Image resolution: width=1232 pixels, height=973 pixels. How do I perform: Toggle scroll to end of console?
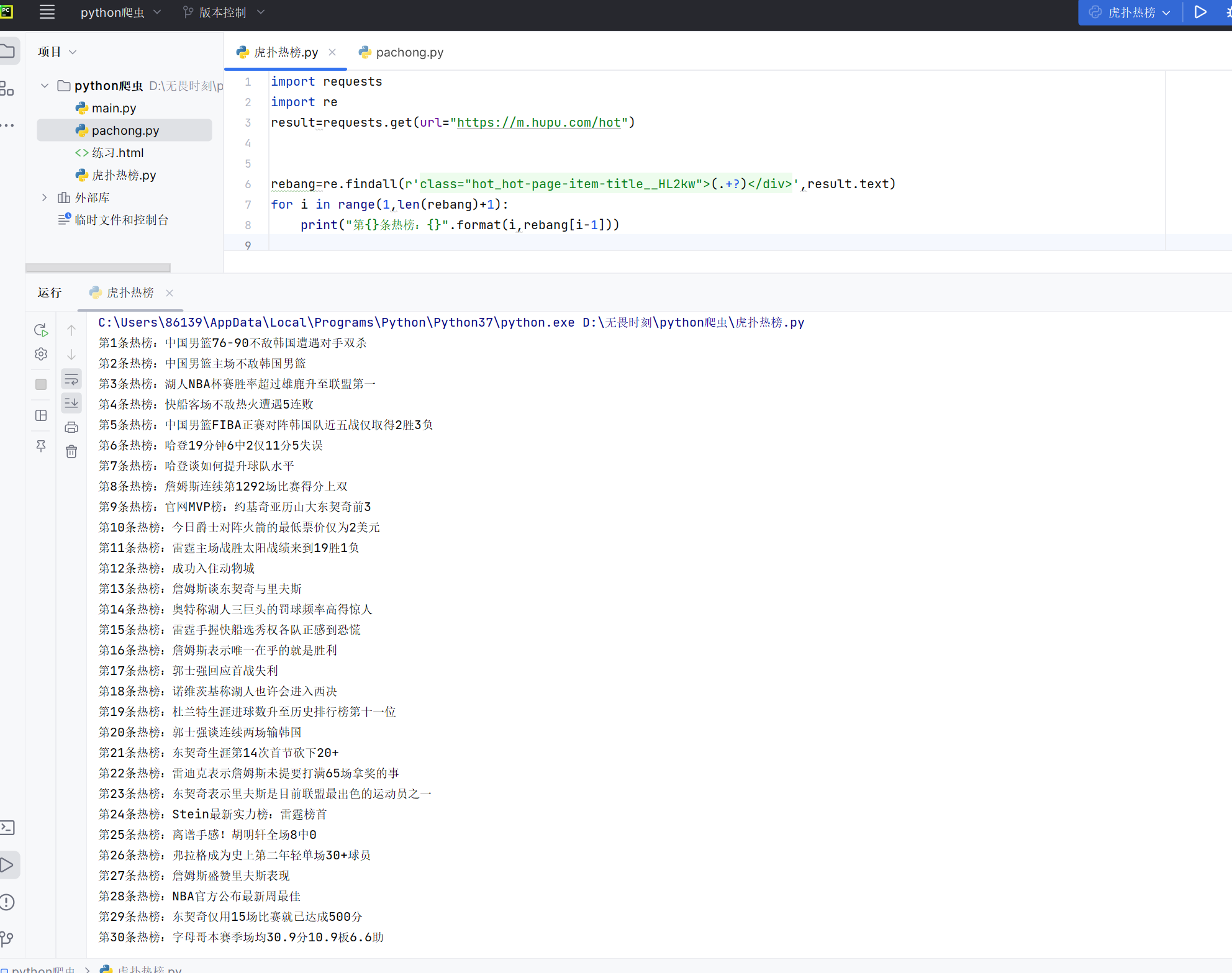[x=71, y=403]
